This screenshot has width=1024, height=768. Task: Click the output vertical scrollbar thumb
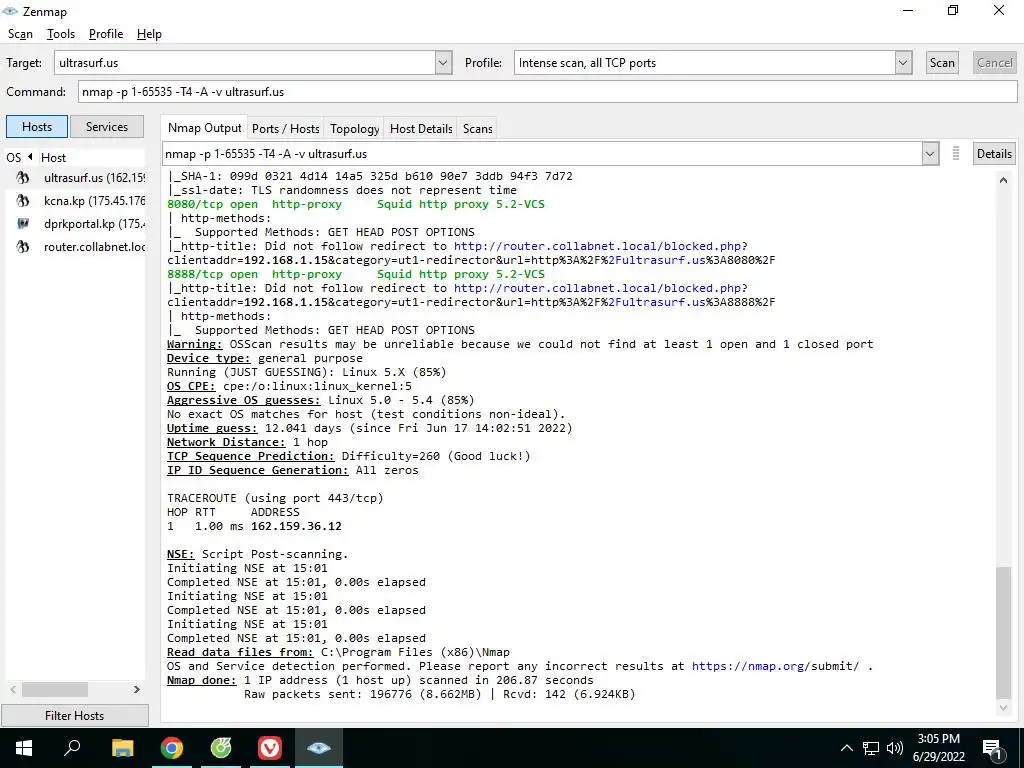coord(1003,633)
